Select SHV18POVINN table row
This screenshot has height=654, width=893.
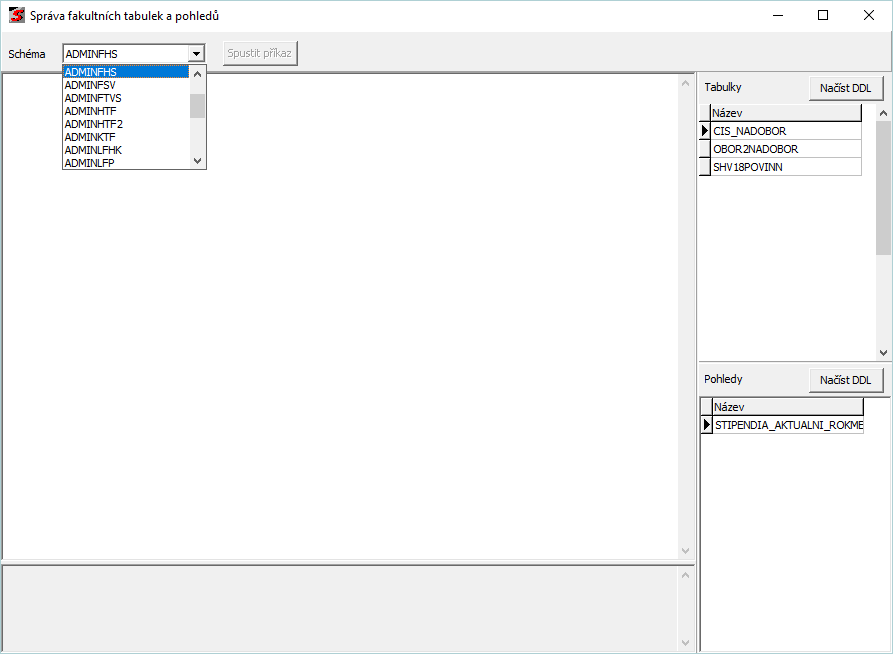[785, 167]
